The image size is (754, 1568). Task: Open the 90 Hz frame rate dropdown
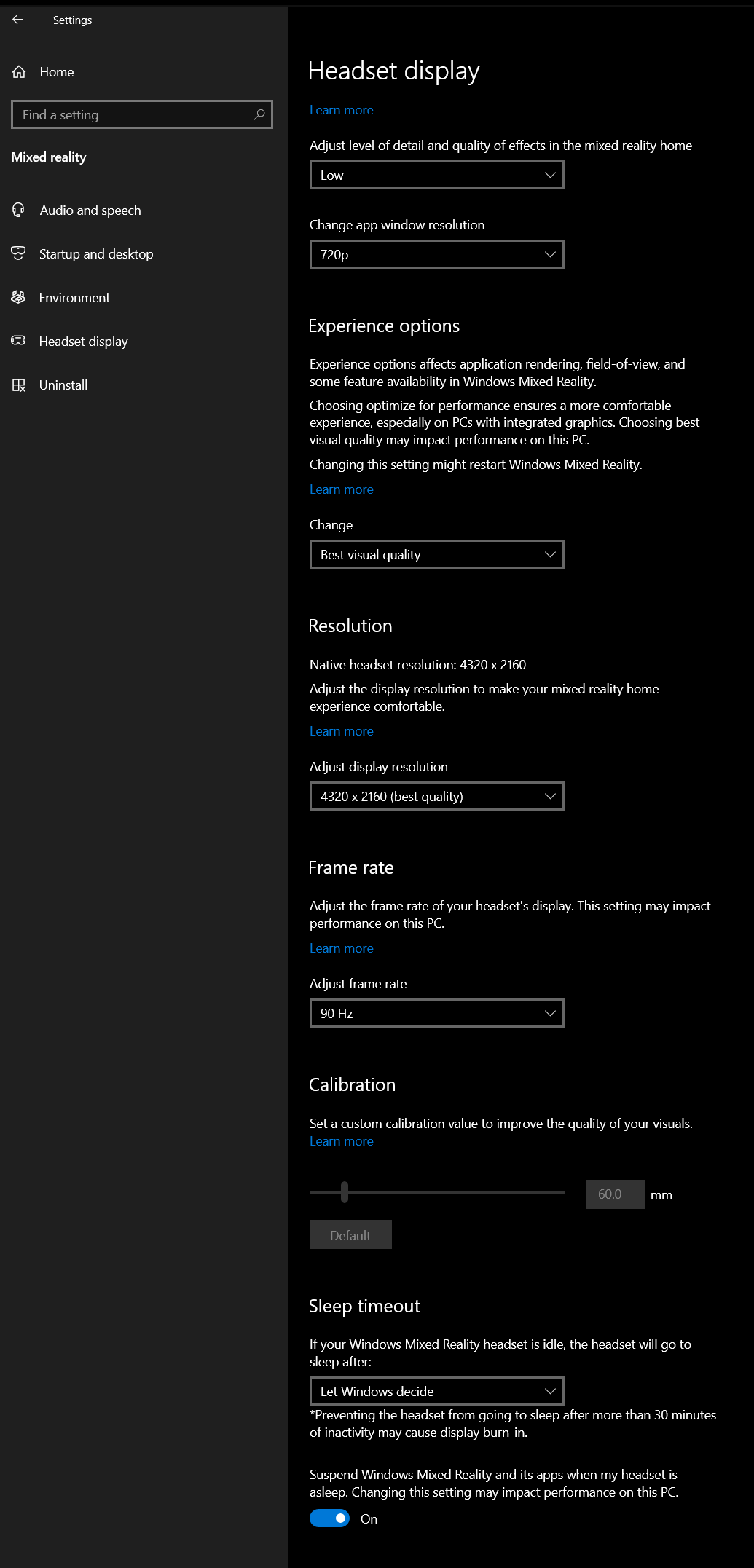tap(437, 1013)
